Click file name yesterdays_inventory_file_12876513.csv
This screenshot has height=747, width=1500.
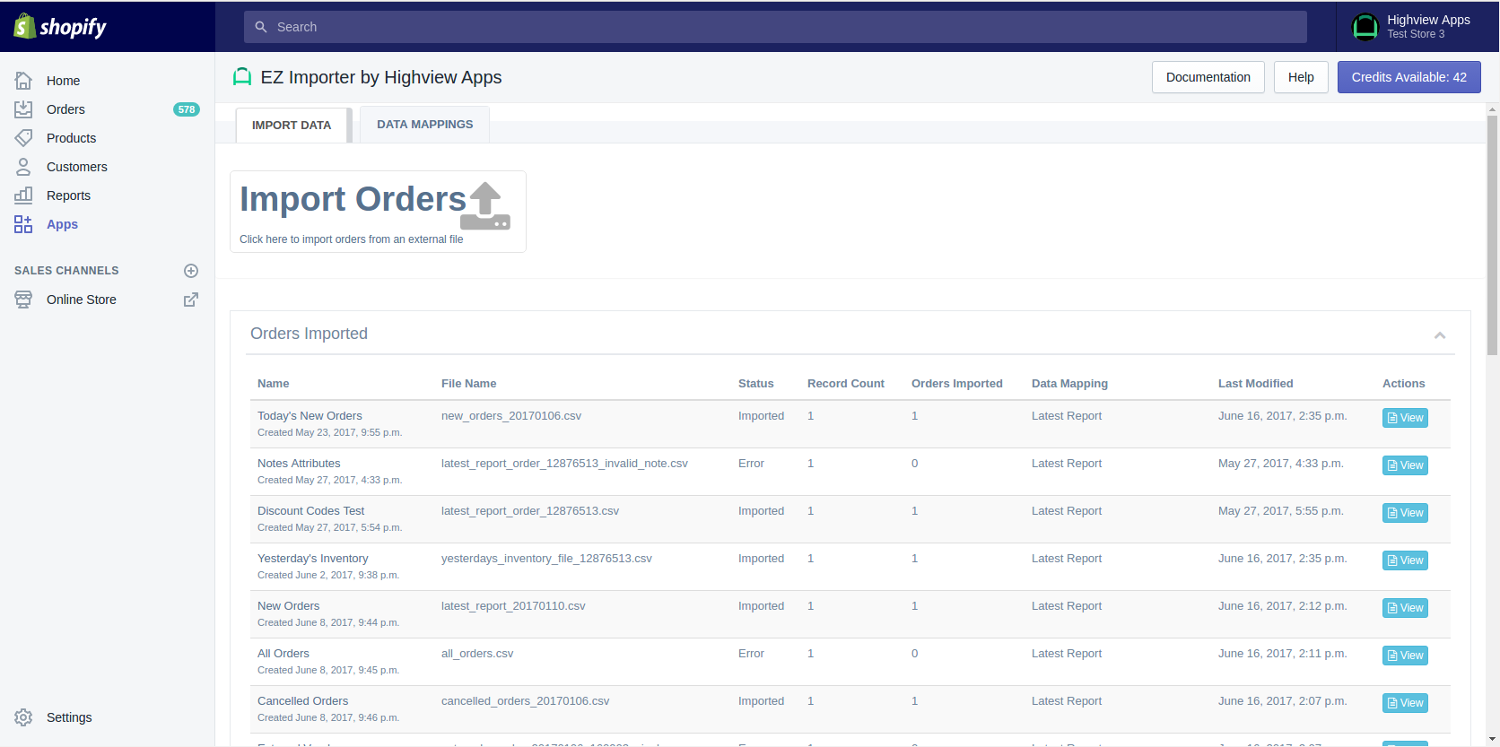(546, 558)
